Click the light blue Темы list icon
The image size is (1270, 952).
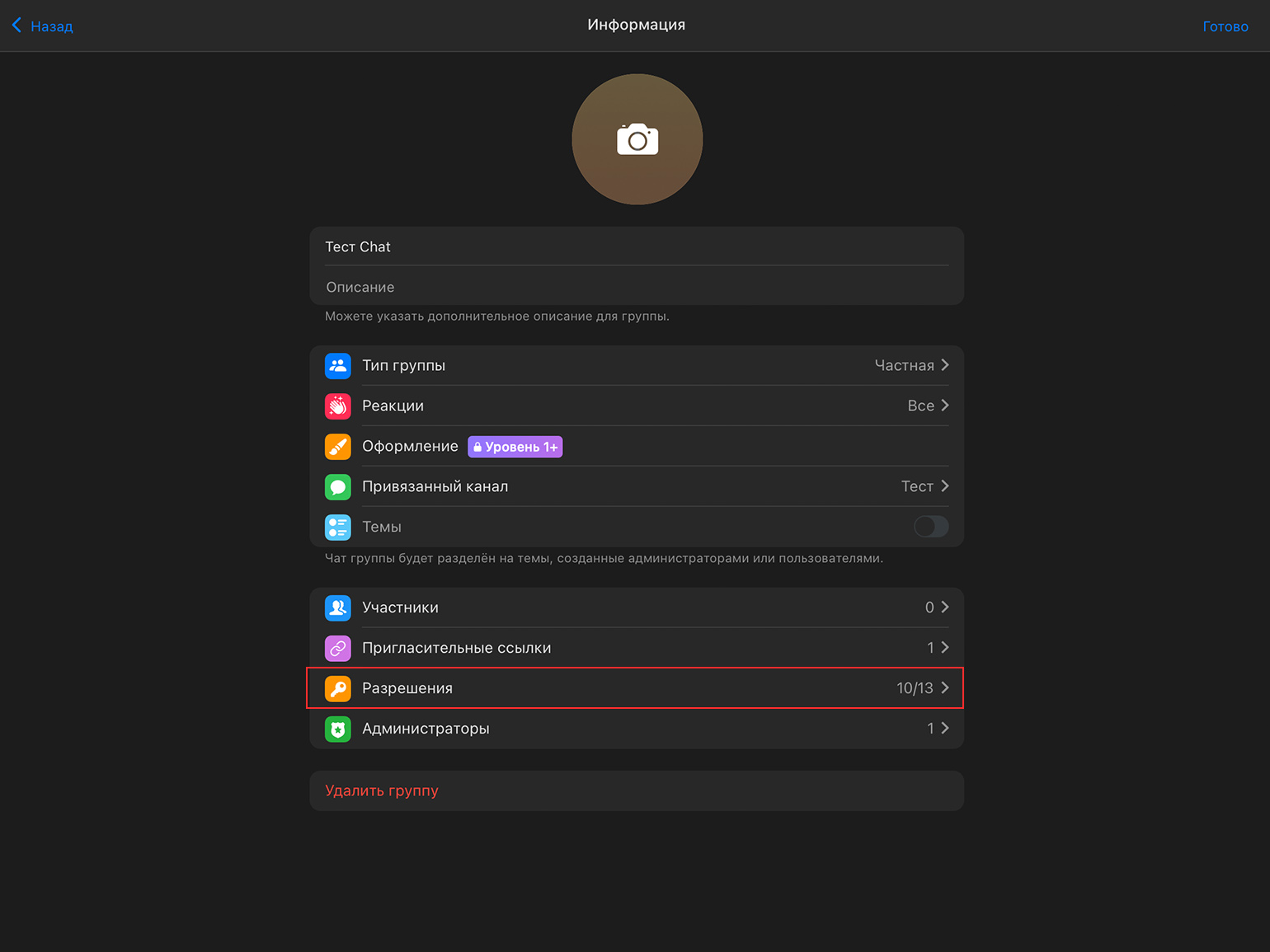(338, 527)
